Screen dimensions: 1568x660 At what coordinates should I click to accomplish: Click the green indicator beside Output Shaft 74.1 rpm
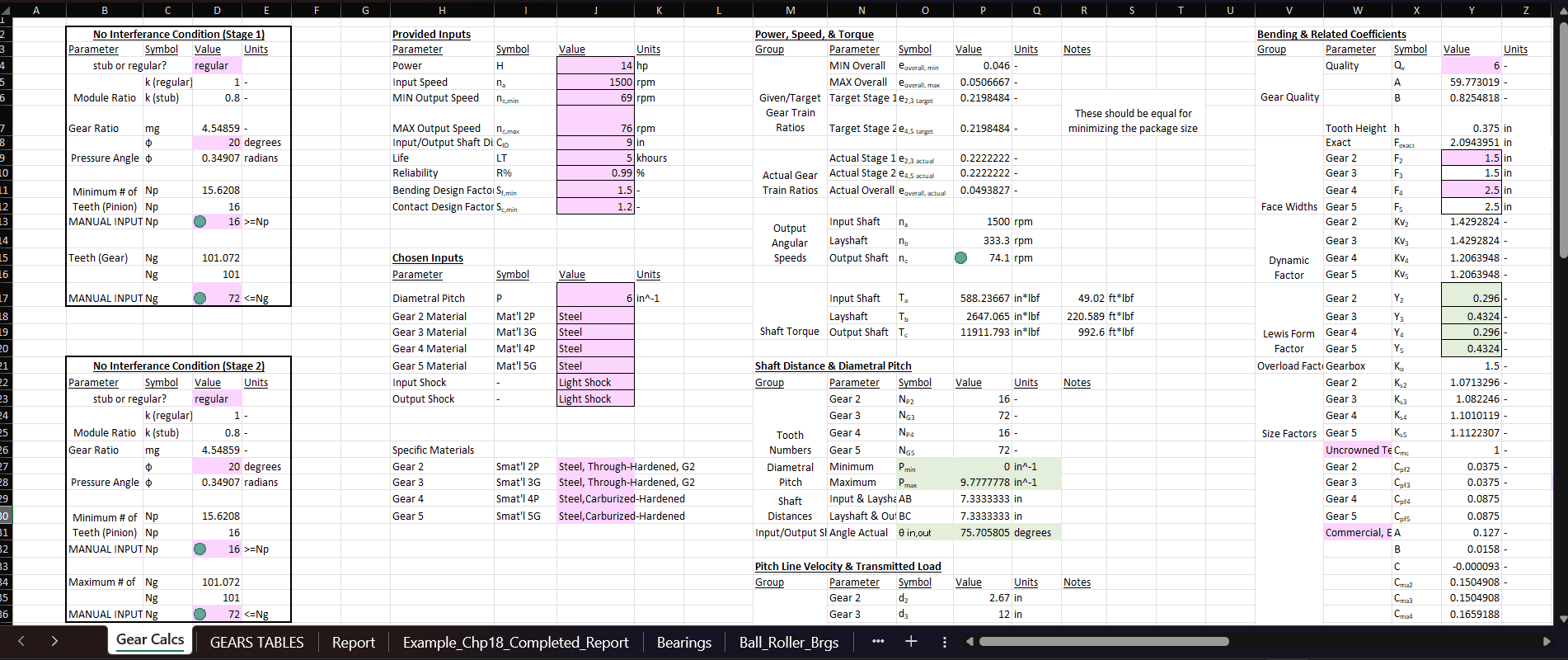[960, 257]
